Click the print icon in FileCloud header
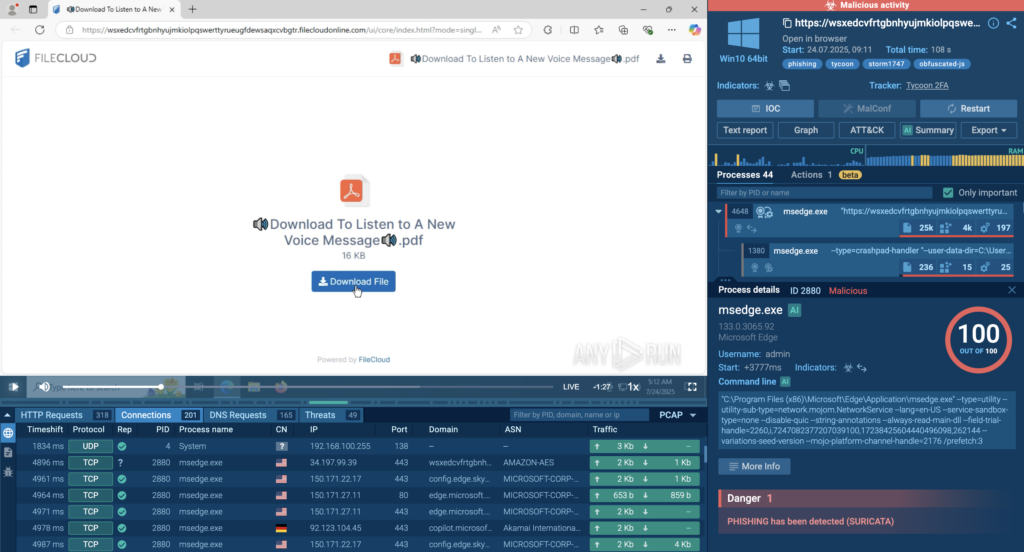The image size is (1024, 552). [687, 59]
